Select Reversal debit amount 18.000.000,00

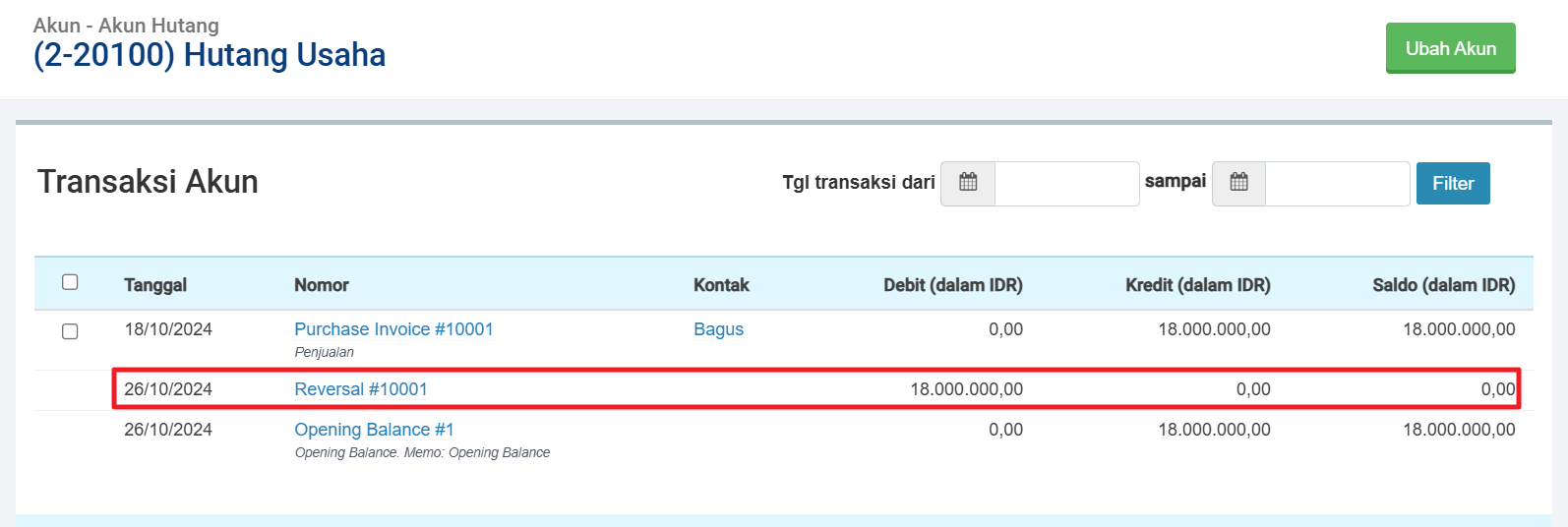point(966,389)
